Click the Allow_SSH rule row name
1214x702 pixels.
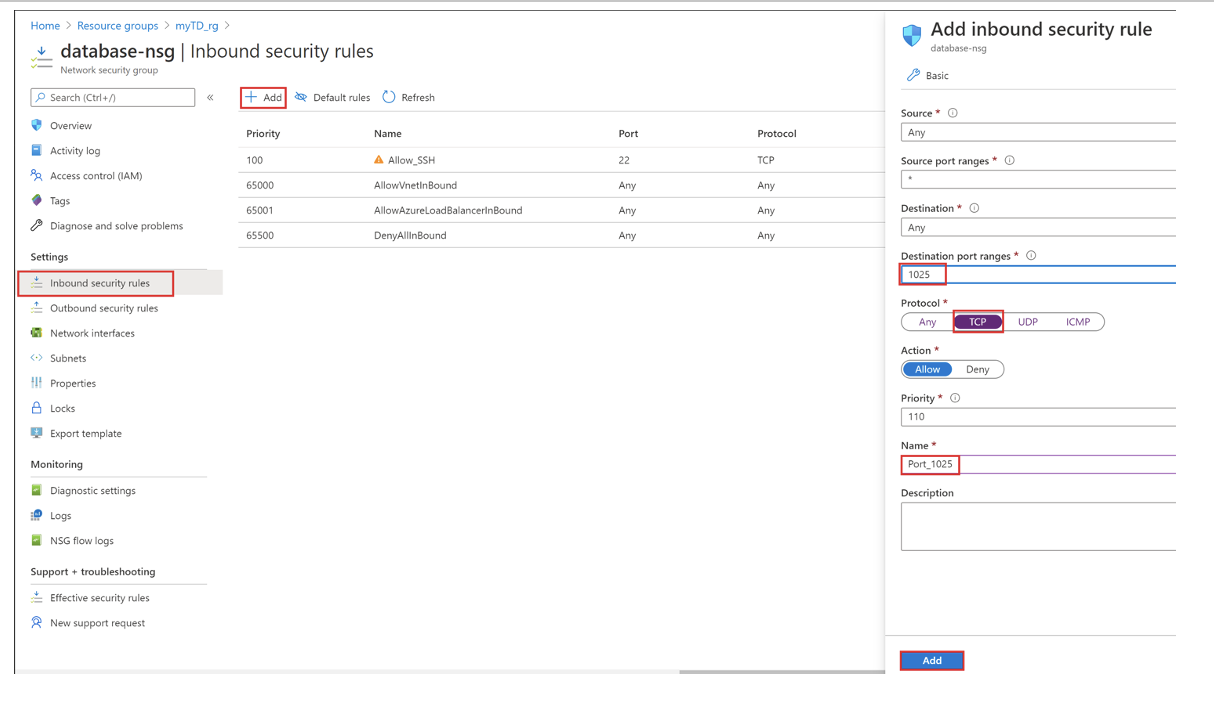[411, 160]
